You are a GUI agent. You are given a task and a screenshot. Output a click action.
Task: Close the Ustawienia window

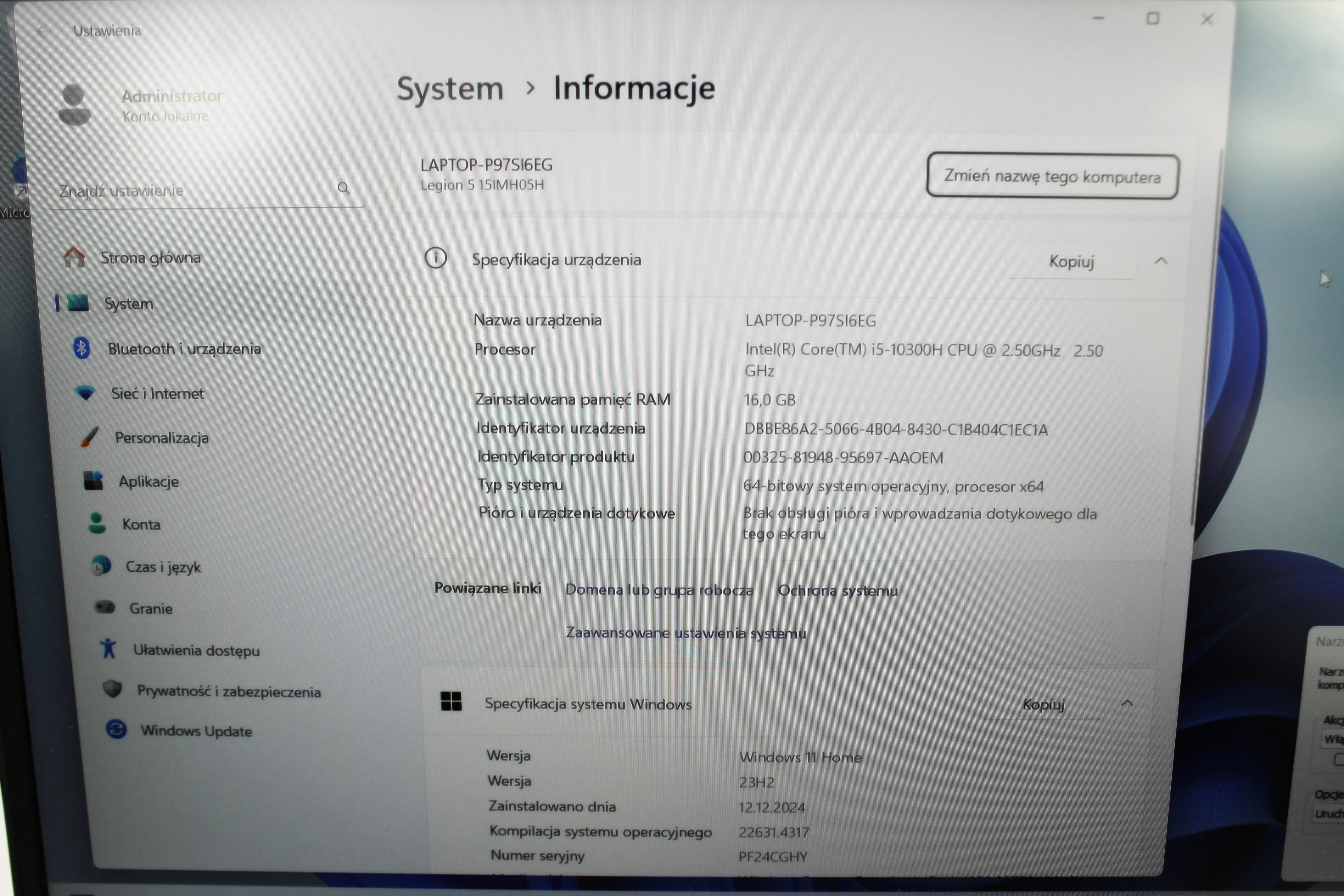pos(1207,20)
